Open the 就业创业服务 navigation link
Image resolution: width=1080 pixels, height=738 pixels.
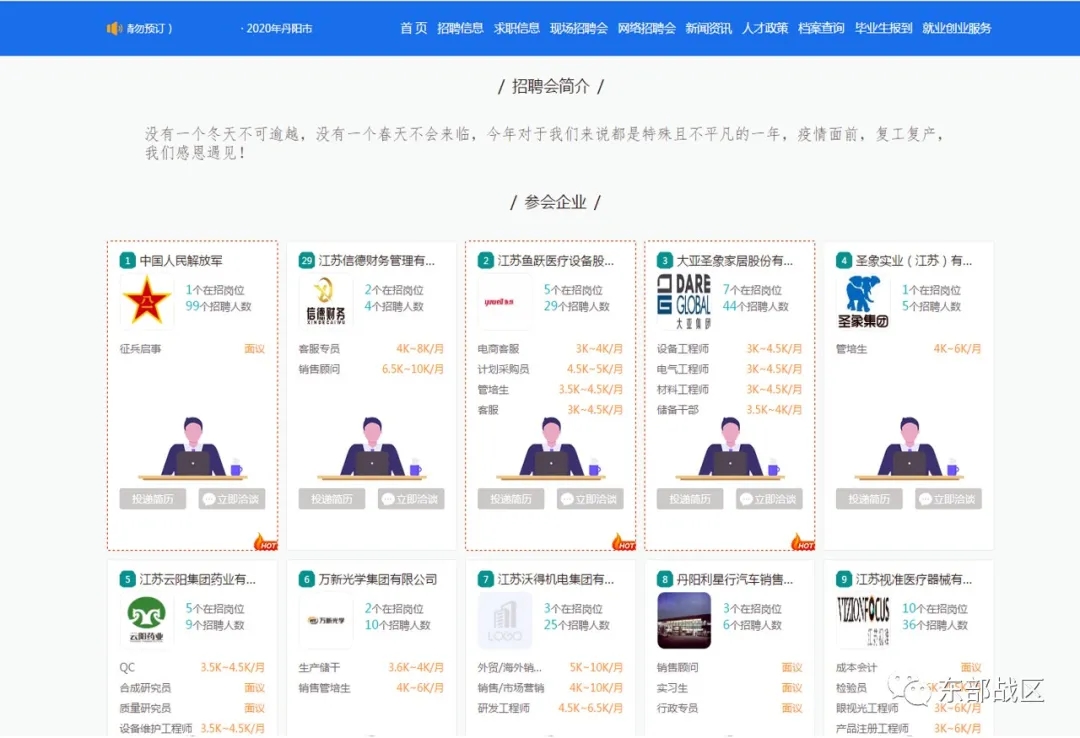click(956, 28)
